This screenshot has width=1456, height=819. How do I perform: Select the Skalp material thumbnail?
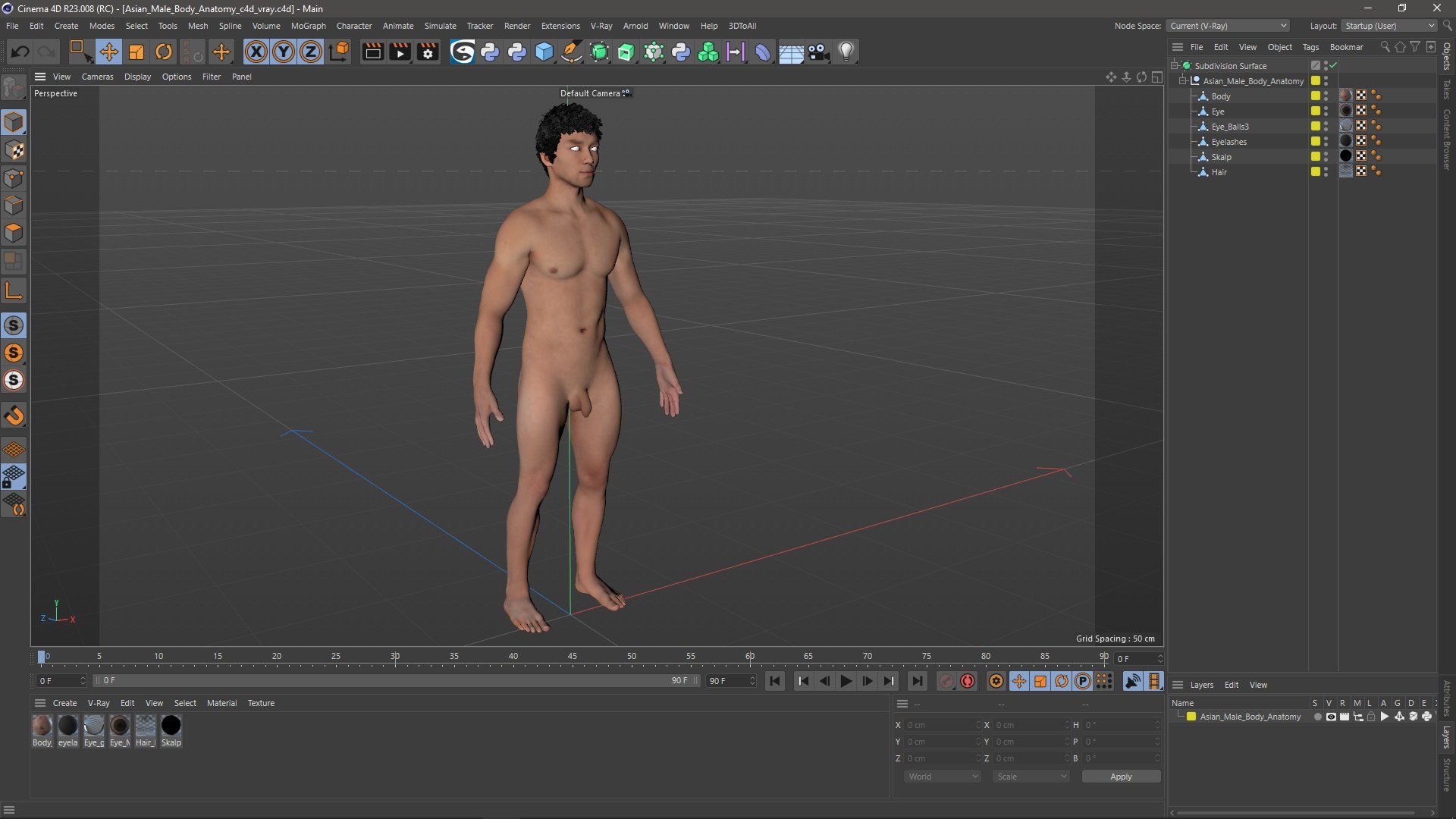(171, 726)
